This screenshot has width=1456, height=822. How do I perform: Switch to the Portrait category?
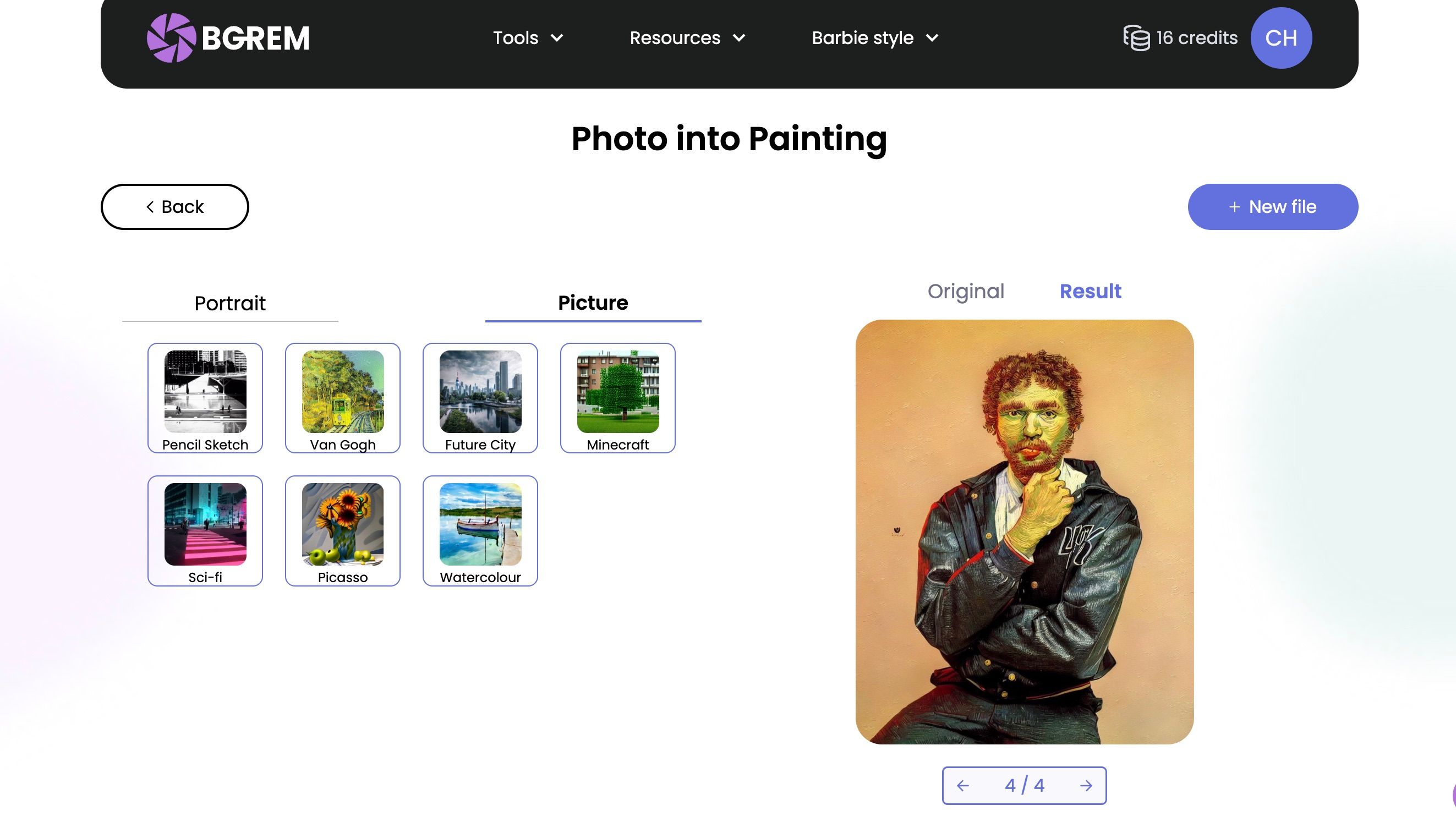click(229, 303)
